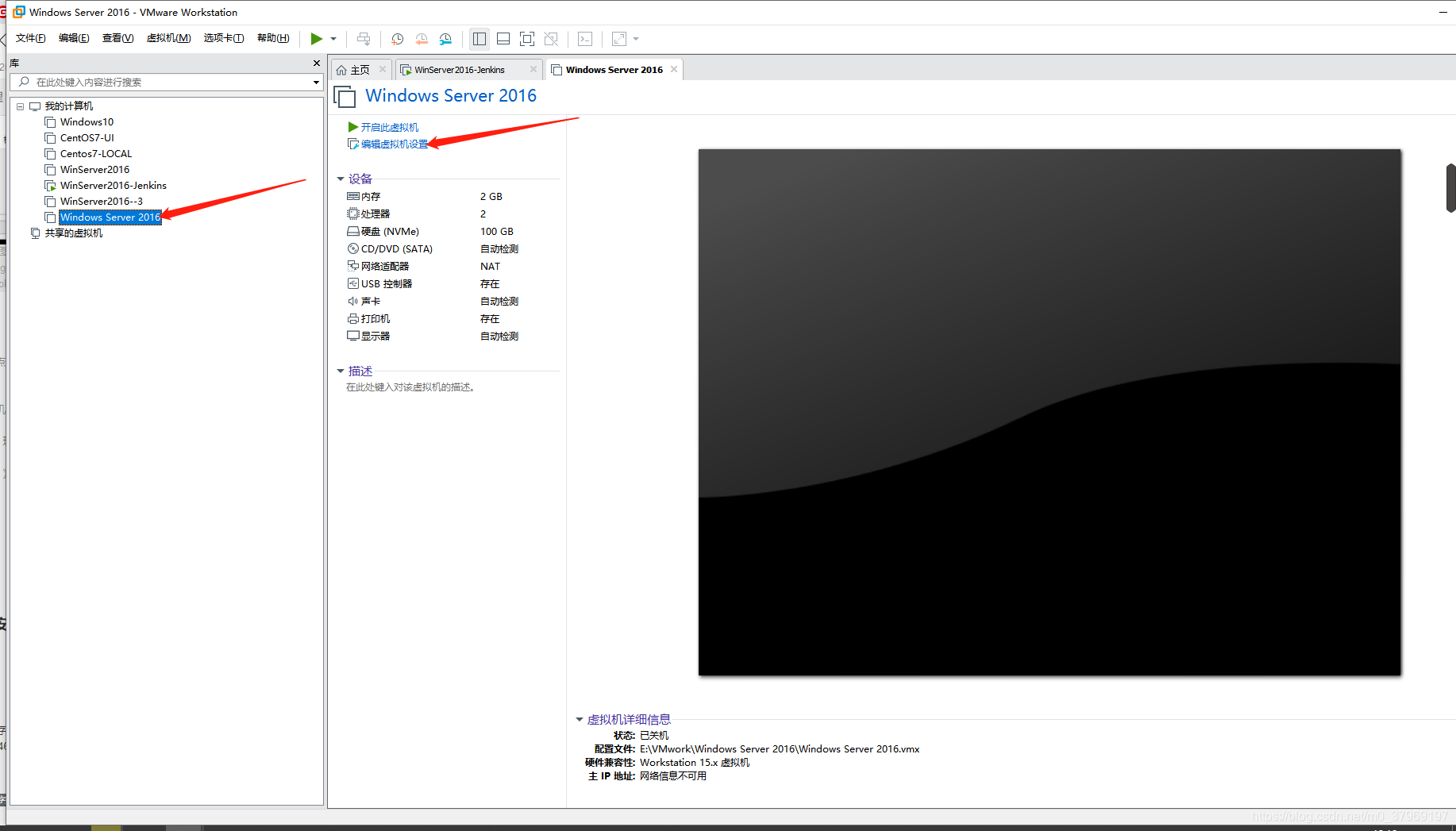Select 共享的虚拟机 in library tree

click(73, 233)
